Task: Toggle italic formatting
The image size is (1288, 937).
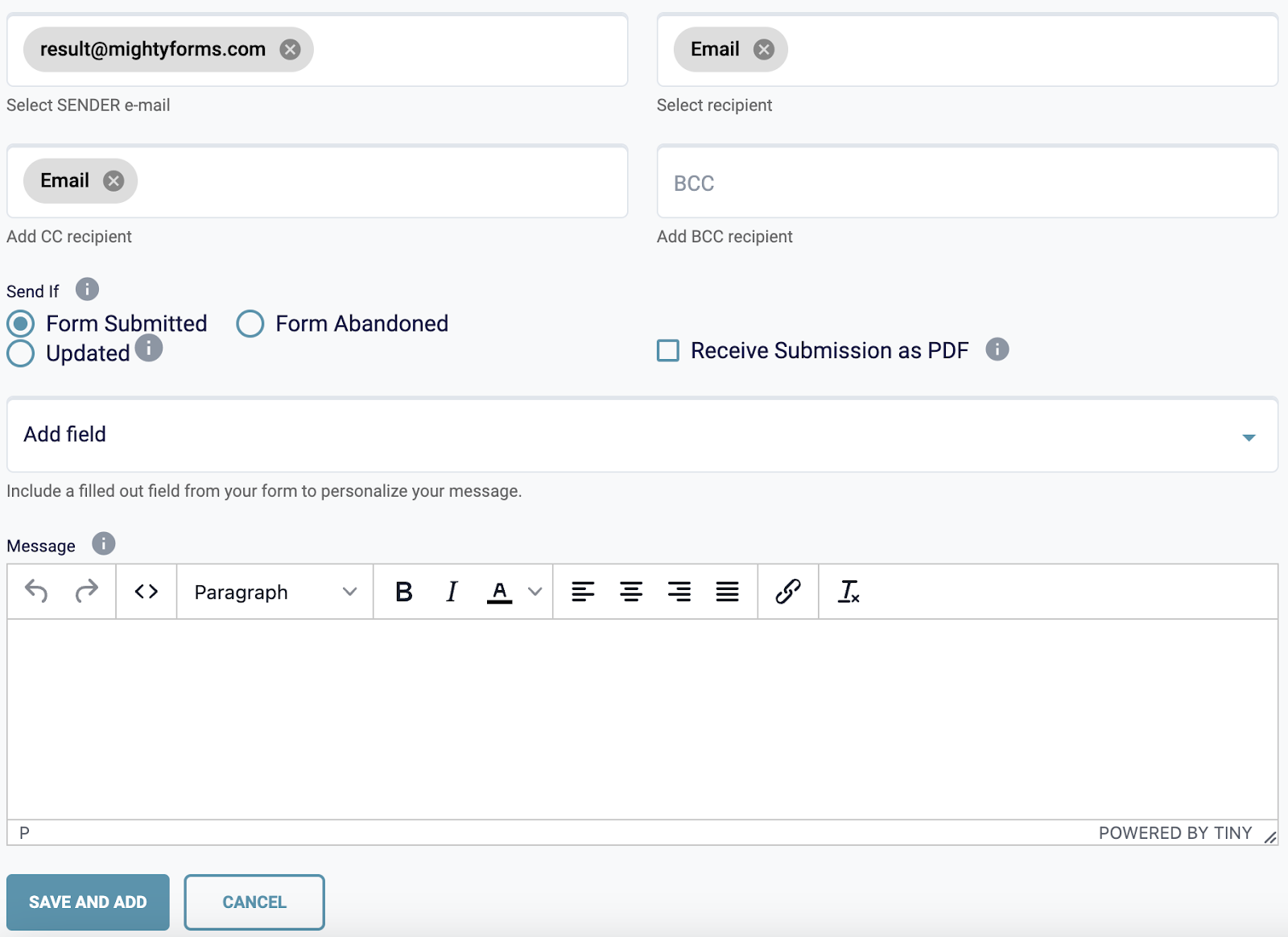Action: 452,592
